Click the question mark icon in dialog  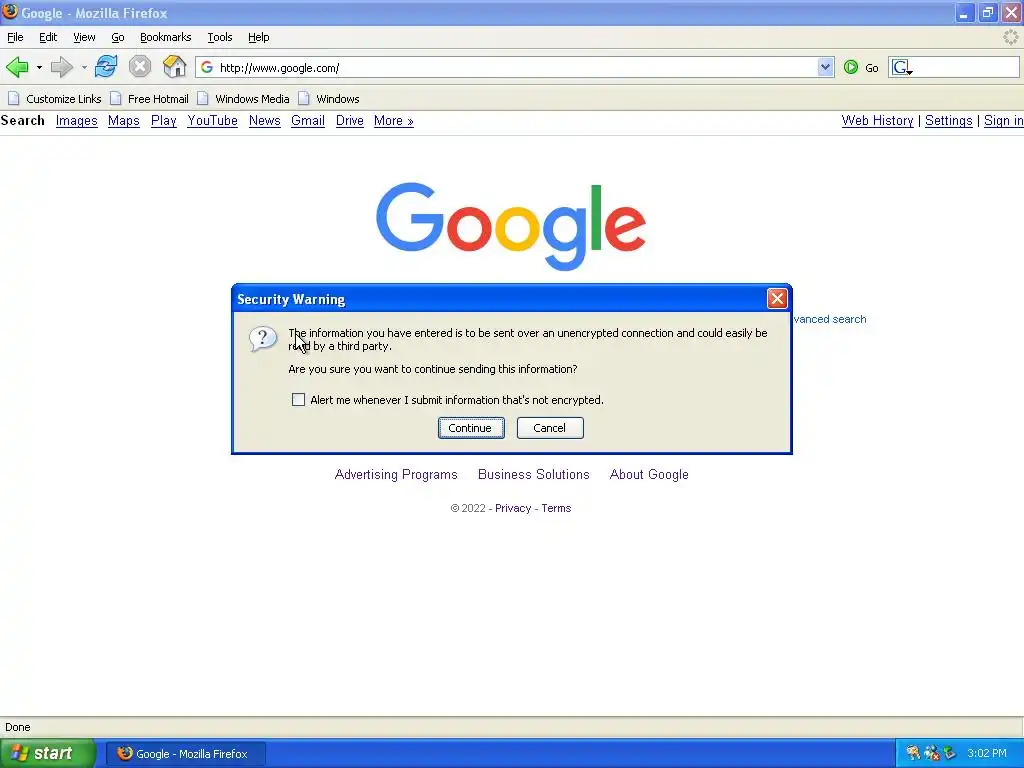click(263, 339)
